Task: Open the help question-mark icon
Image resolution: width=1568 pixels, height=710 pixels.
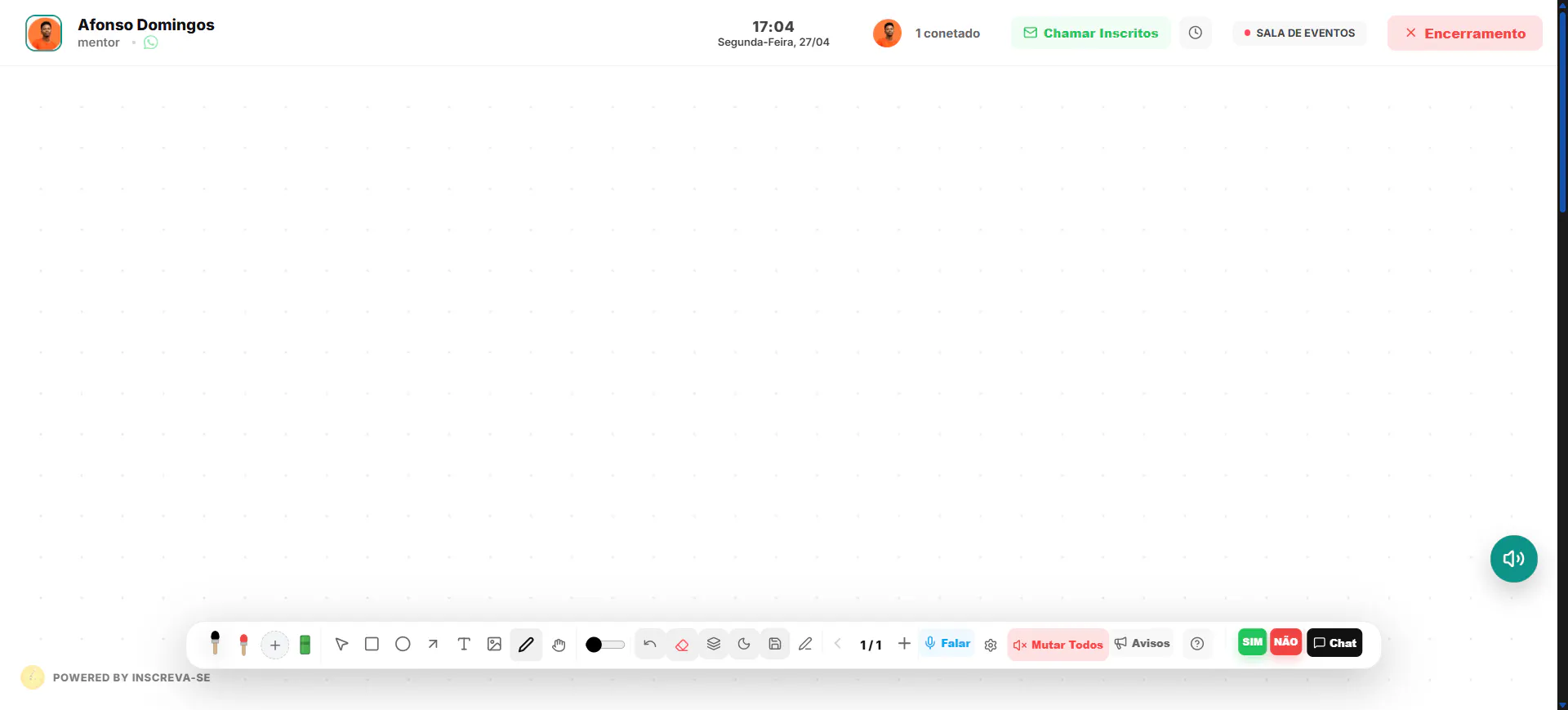Action: click(x=1197, y=644)
